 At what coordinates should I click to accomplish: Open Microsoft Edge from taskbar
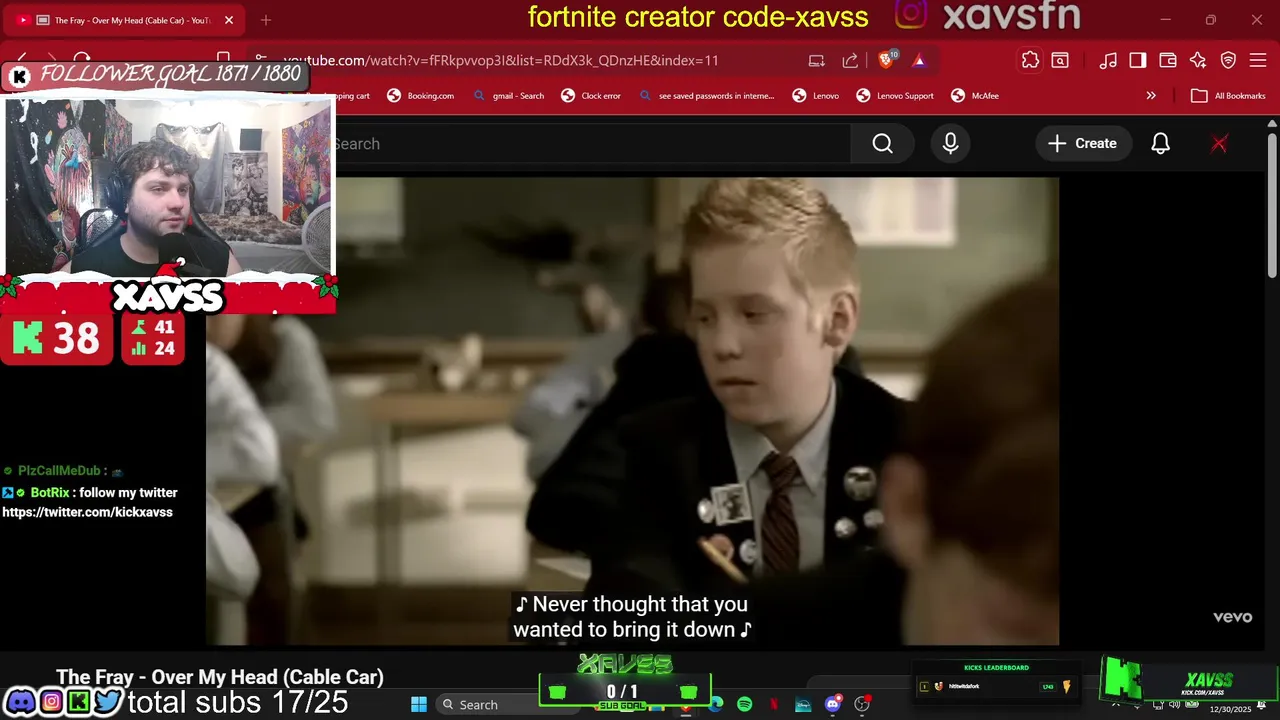716,705
